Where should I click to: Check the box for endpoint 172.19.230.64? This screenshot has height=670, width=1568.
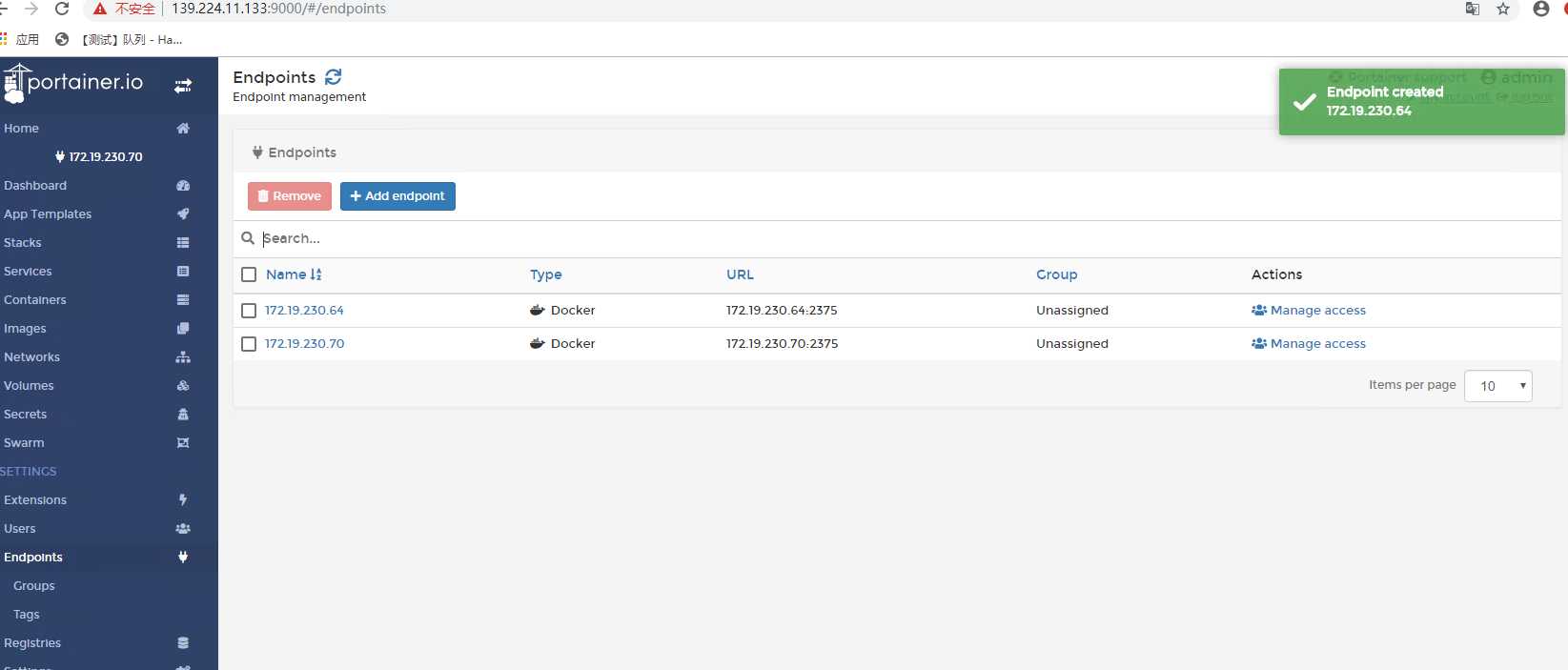click(249, 311)
